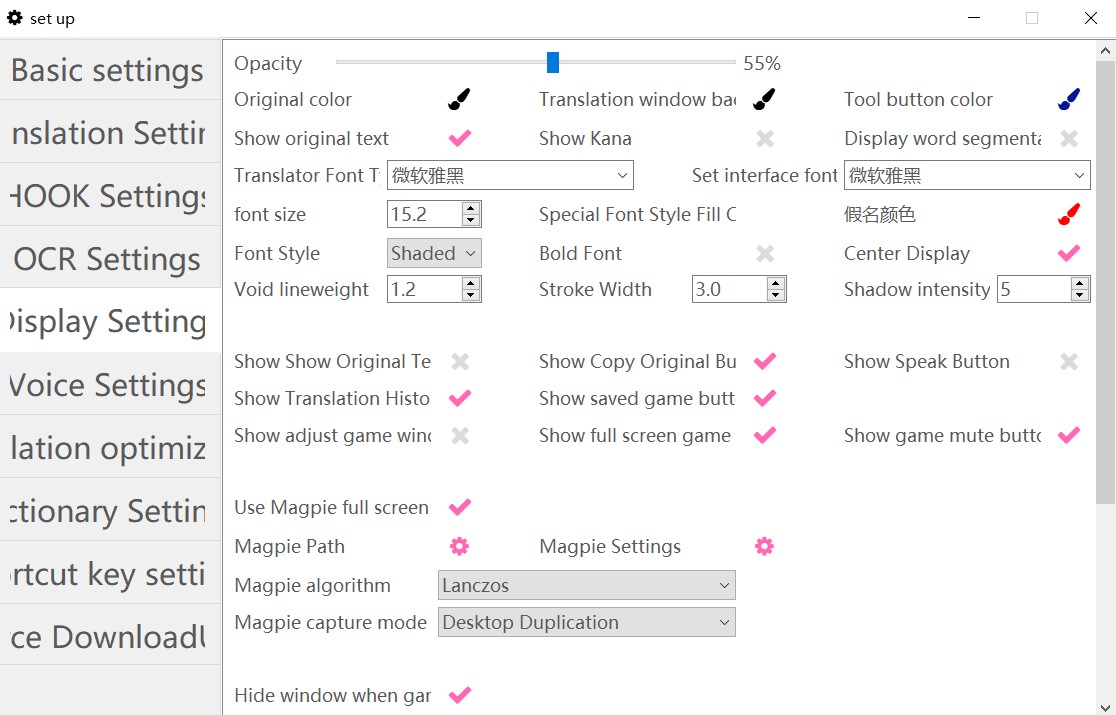Enable the Bold Font toggle
1116x715 pixels.
(764, 254)
